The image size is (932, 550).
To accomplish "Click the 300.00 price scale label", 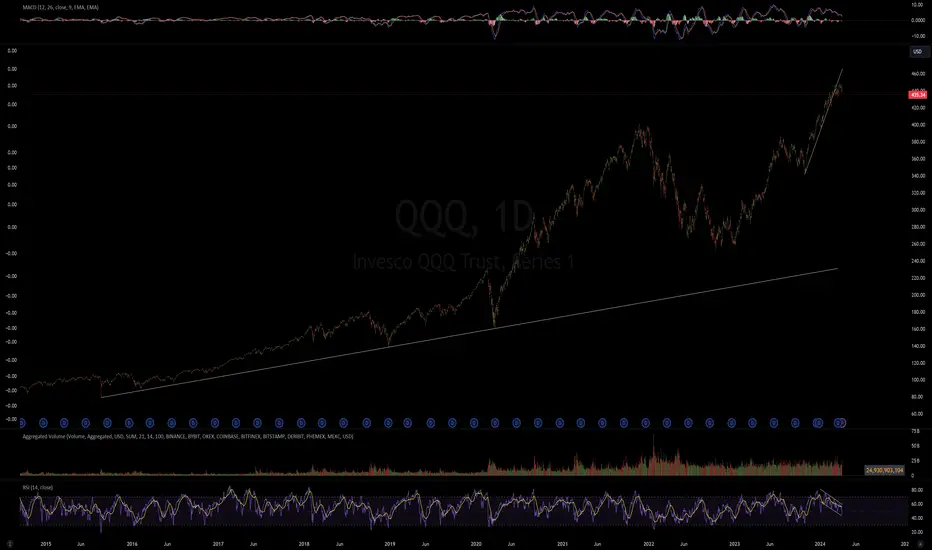I will [918, 210].
